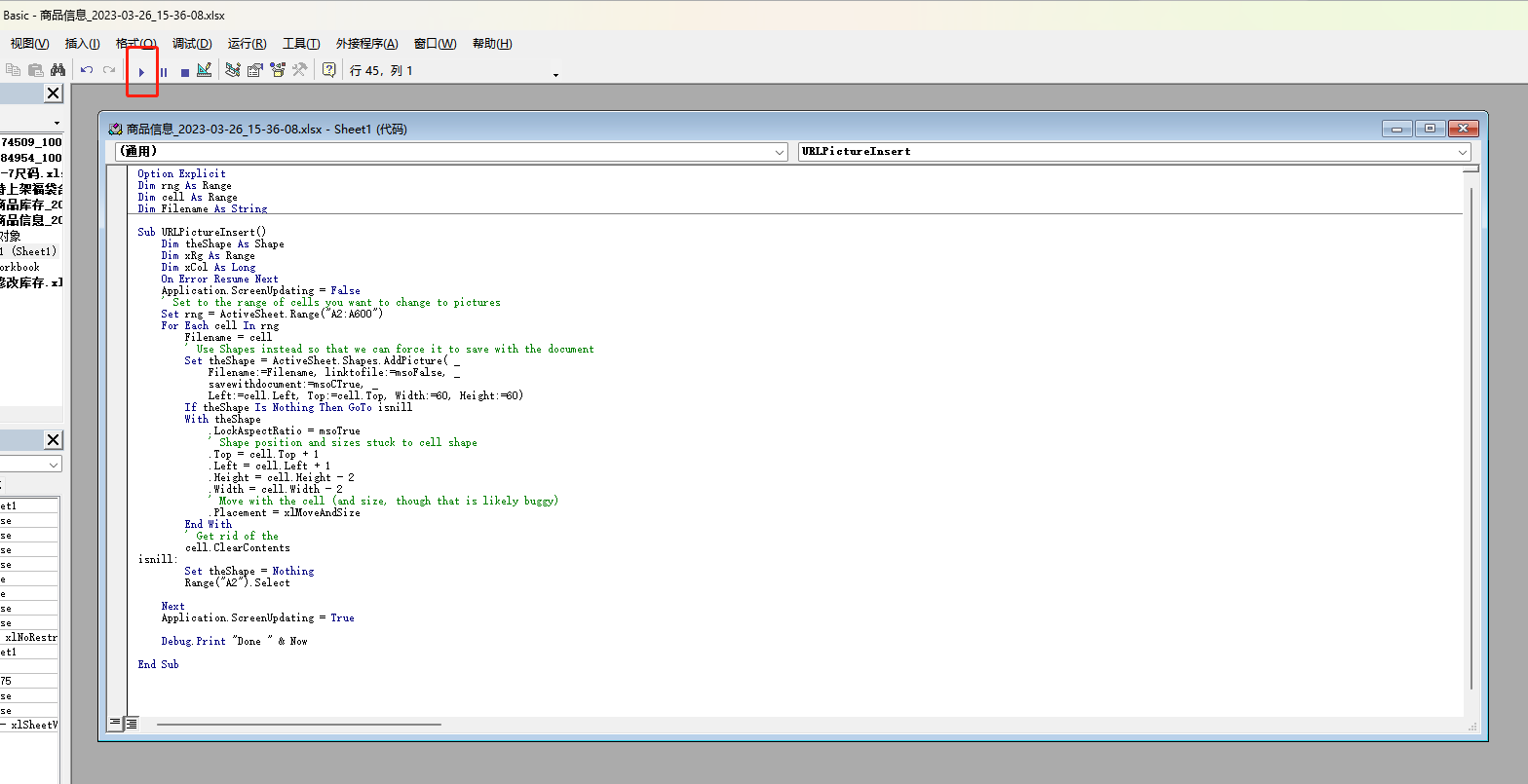Click the line "cell.ClearContents"

pyautogui.click(x=237, y=547)
